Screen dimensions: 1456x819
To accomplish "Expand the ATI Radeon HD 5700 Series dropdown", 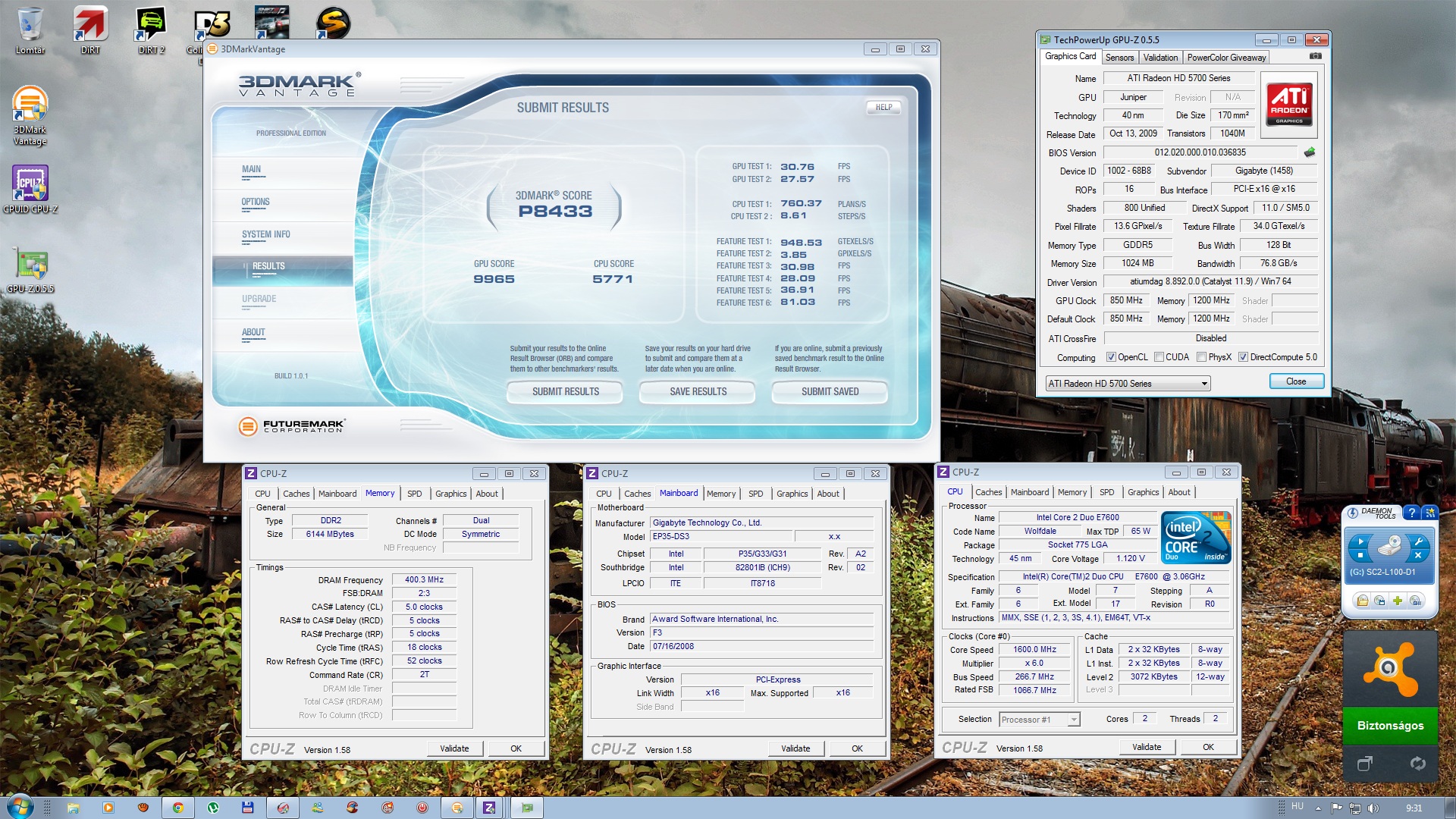I will click(1203, 384).
